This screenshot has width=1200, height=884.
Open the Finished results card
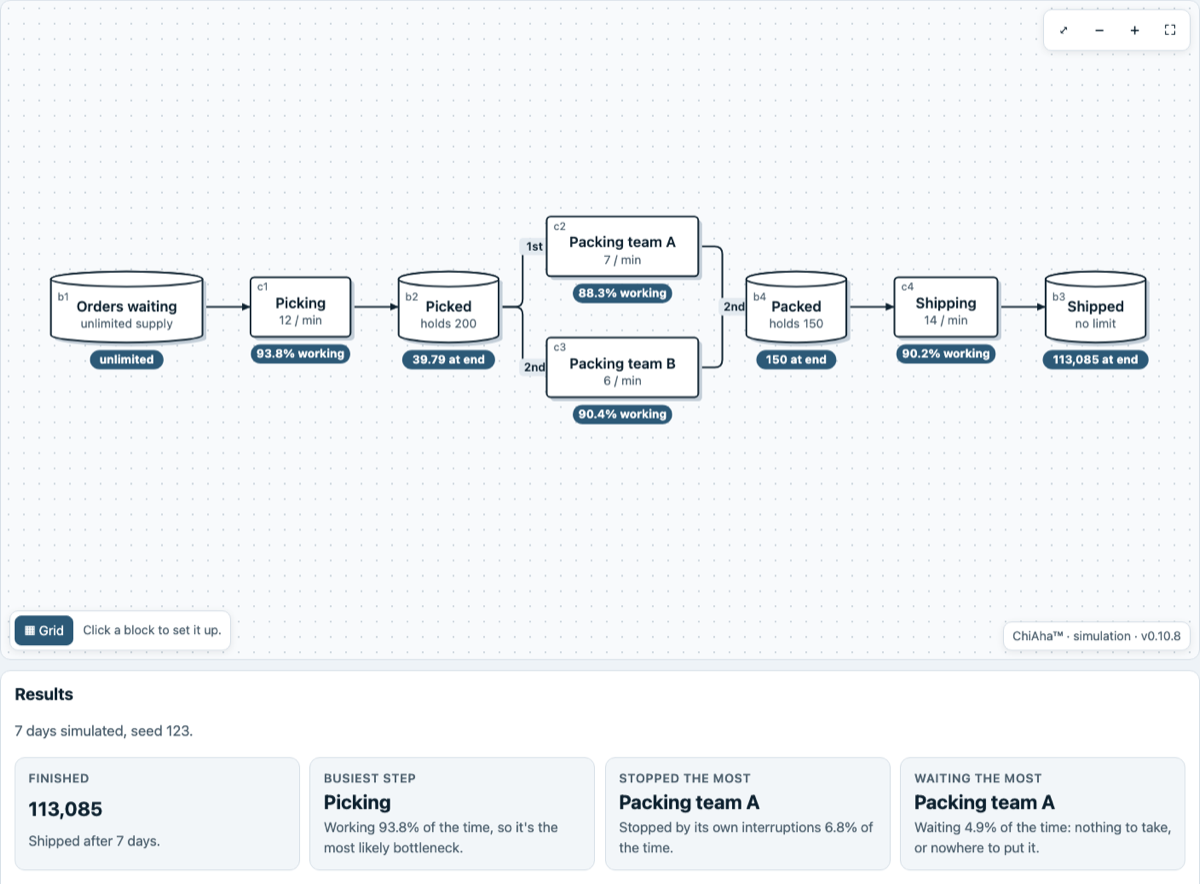click(x=157, y=813)
